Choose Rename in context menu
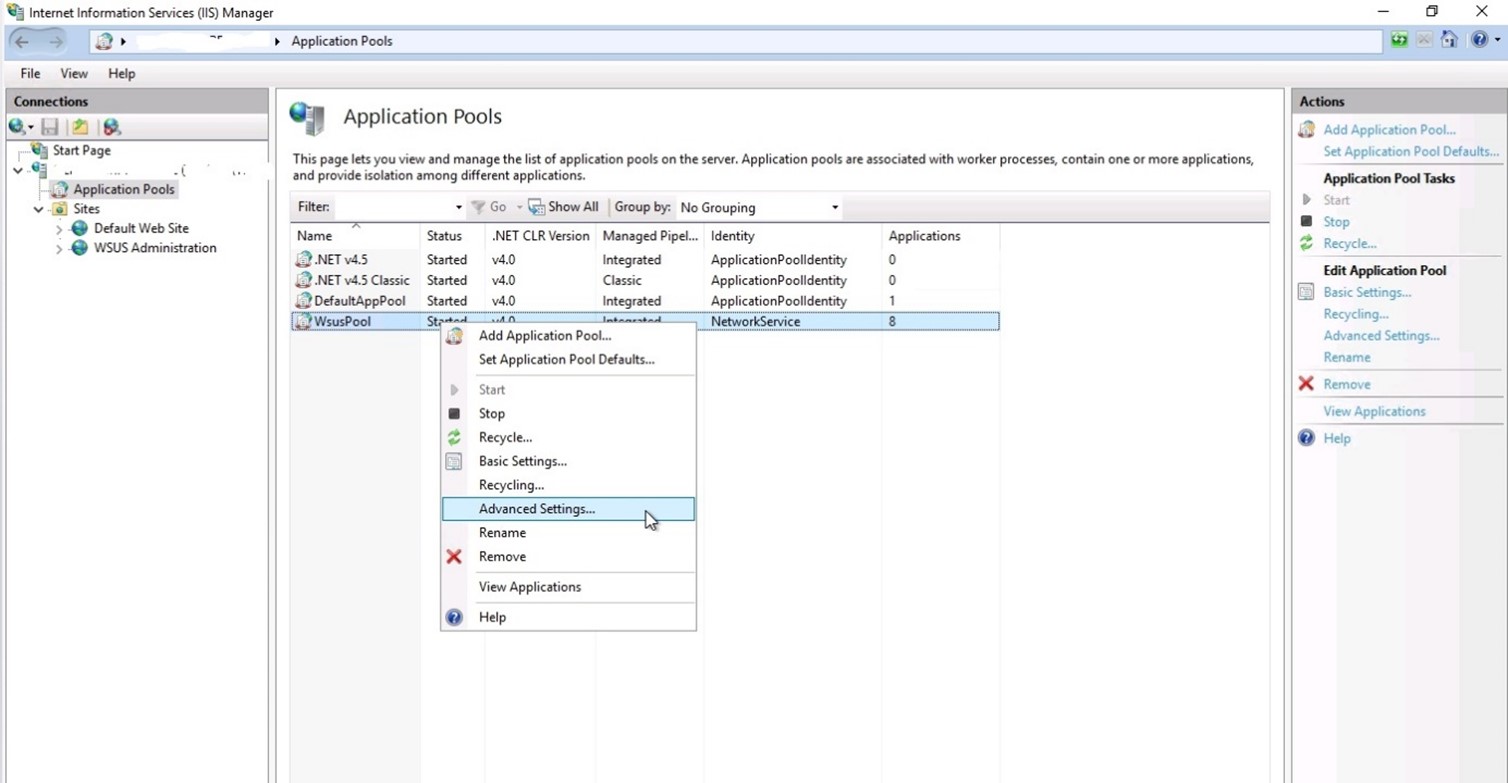This screenshot has height=783, width=1508. click(x=568, y=533)
